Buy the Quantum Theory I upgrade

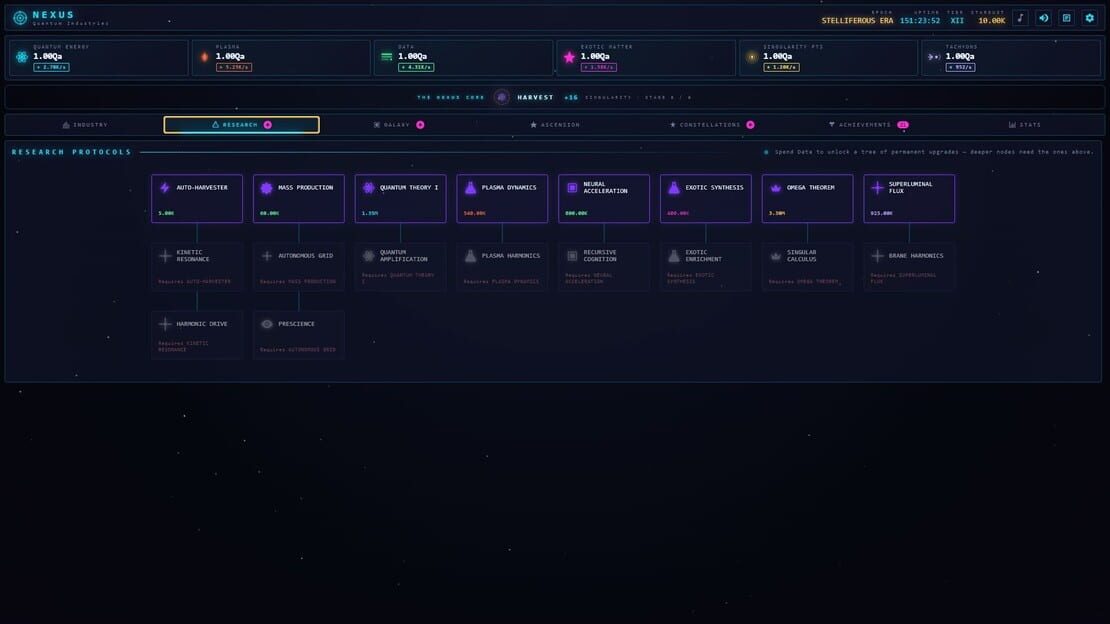(x=401, y=199)
